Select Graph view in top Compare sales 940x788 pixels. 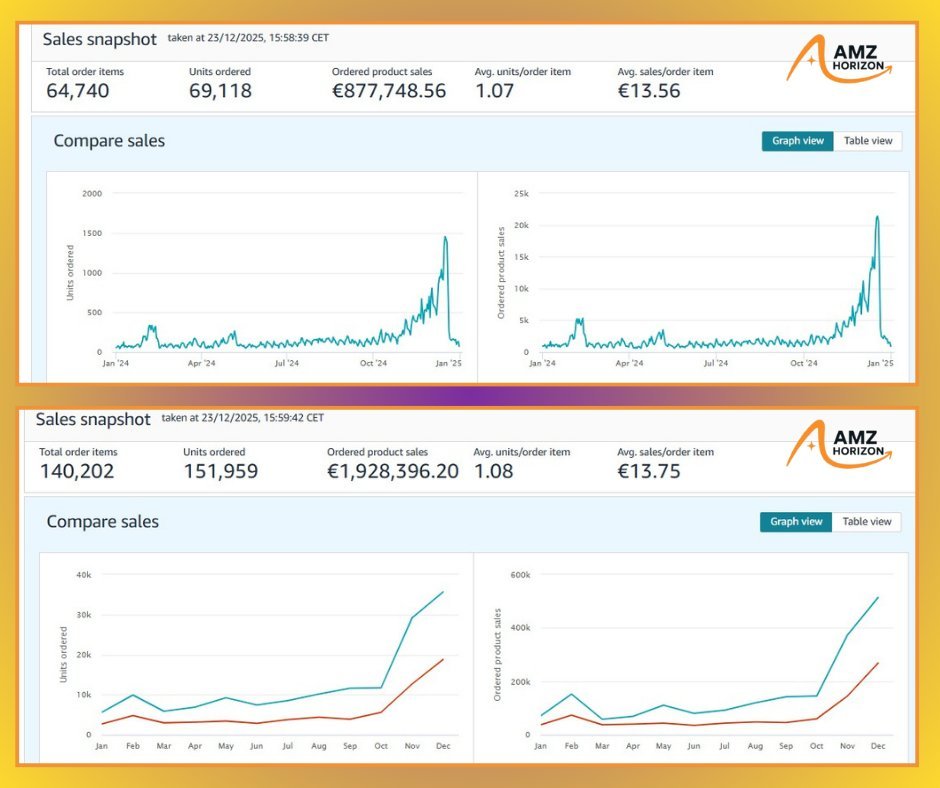click(797, 141)
